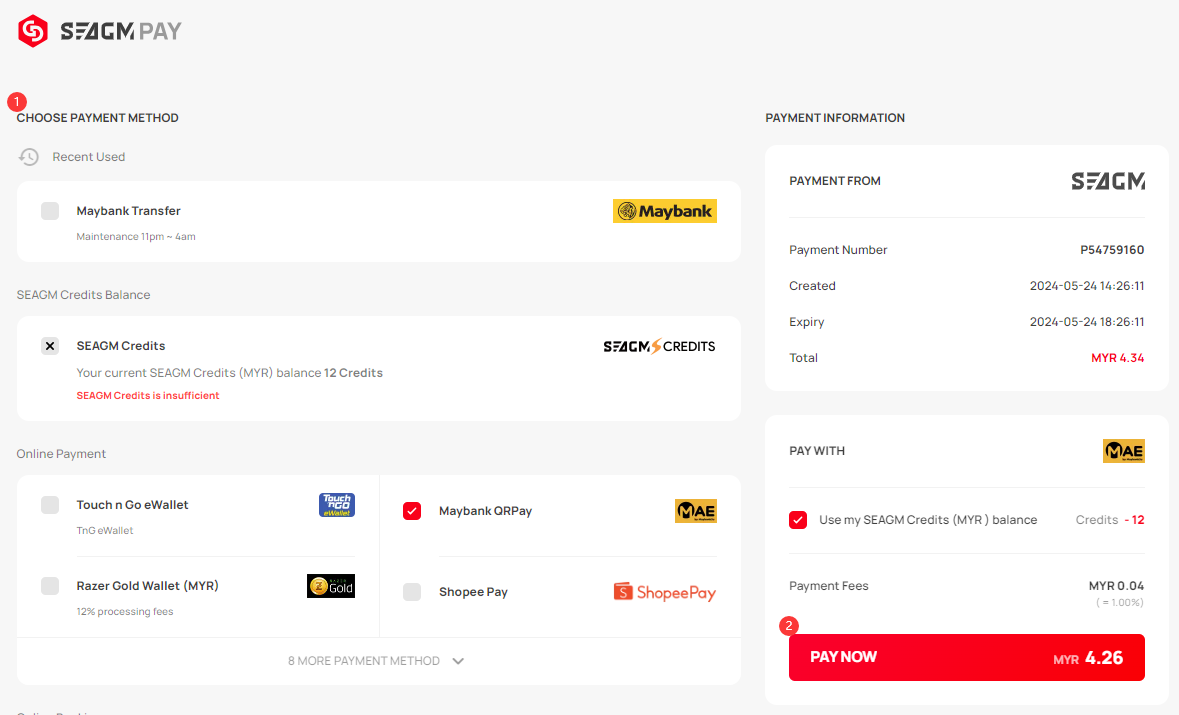Viewport: 1179px width, 715px height.
Task: Toggle Use my SEAGM Credits balance checkbox
Action: 798,520
